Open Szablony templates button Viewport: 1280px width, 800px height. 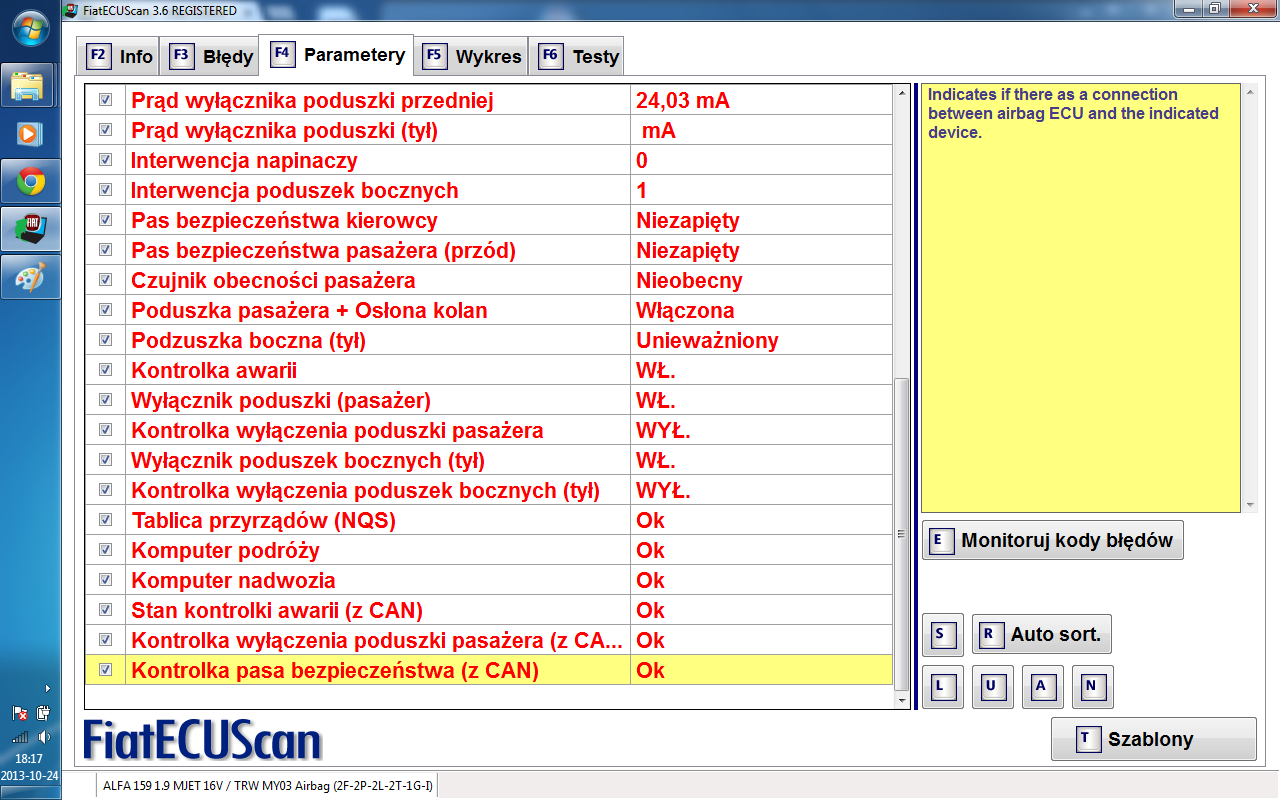click(x=1152, y=740)
